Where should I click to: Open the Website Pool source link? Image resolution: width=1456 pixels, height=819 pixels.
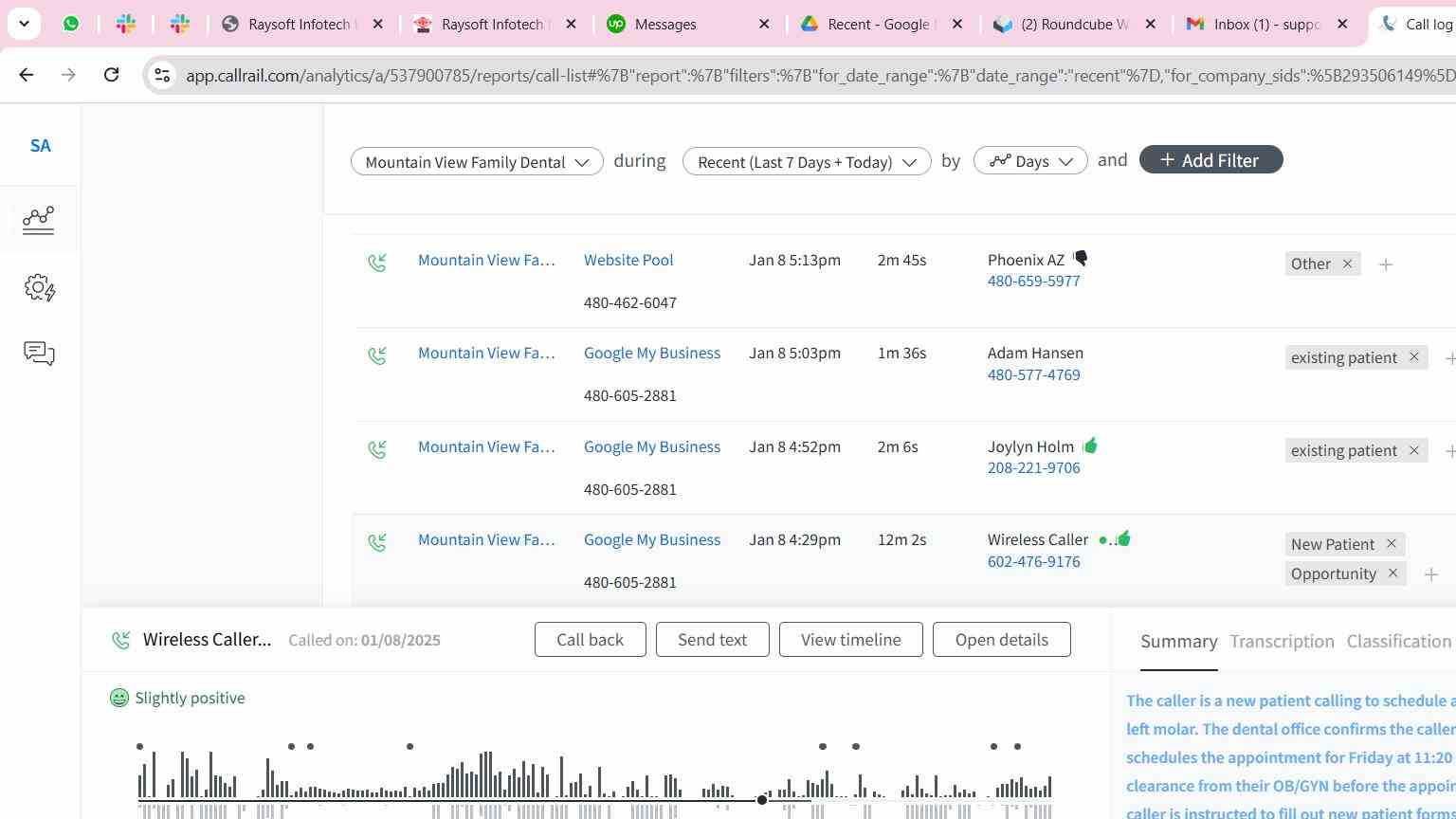tap(628, 260)
